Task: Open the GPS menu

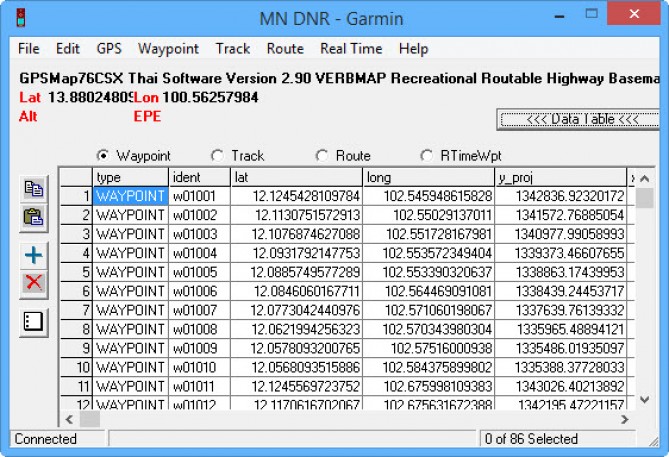Action: click(109, 49)
